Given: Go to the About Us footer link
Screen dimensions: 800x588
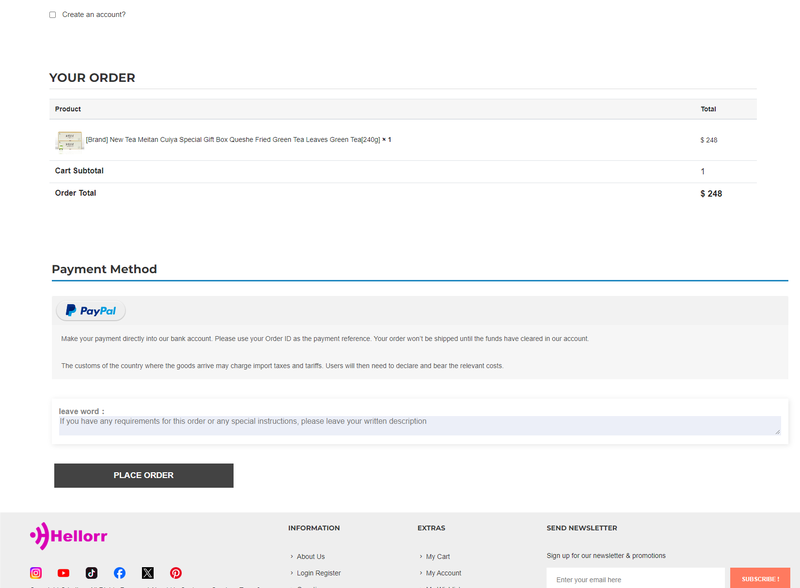Looking at the screenshot, I should (311, 556).
